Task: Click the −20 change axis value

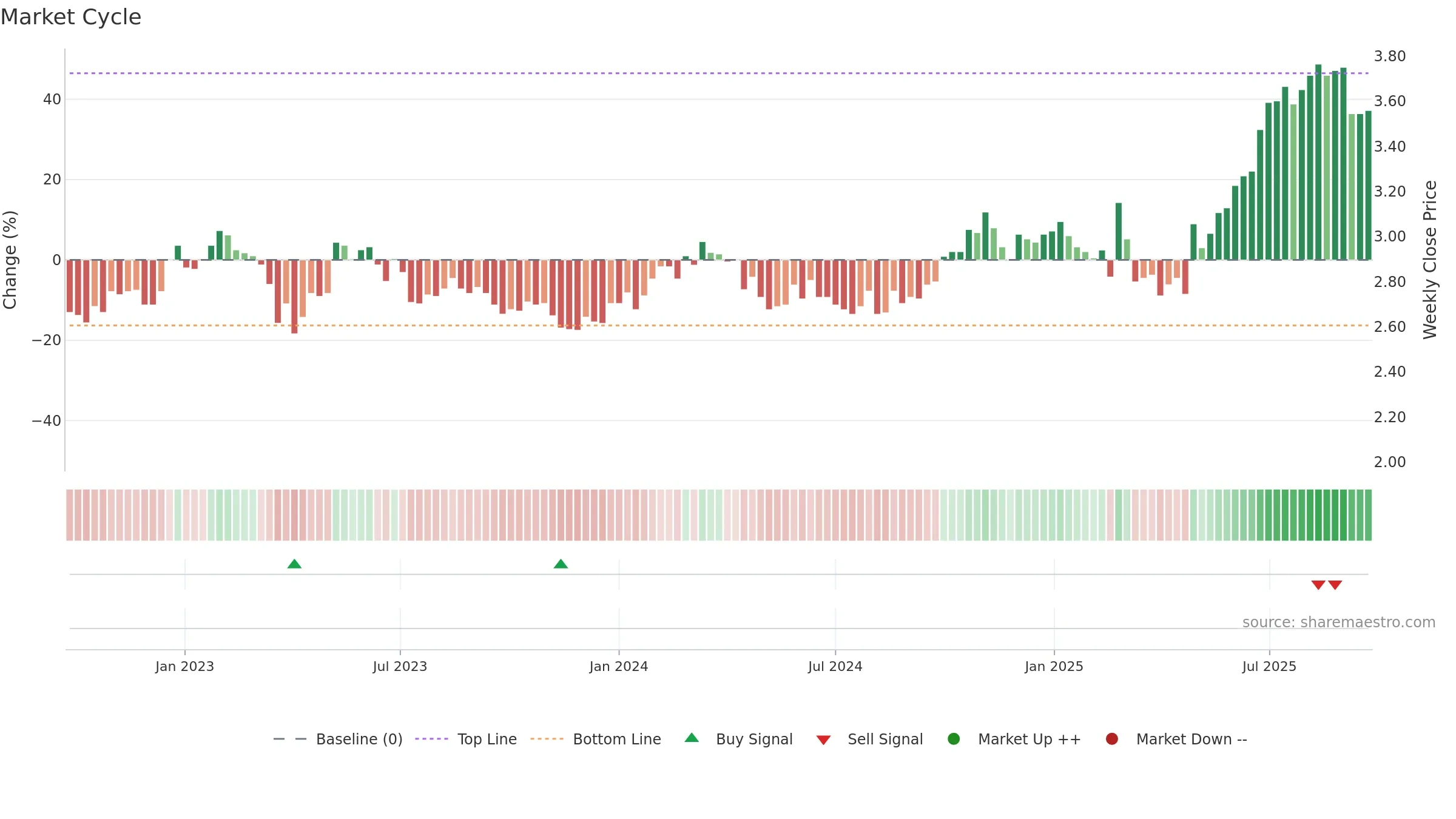Action: coord(47,340)
